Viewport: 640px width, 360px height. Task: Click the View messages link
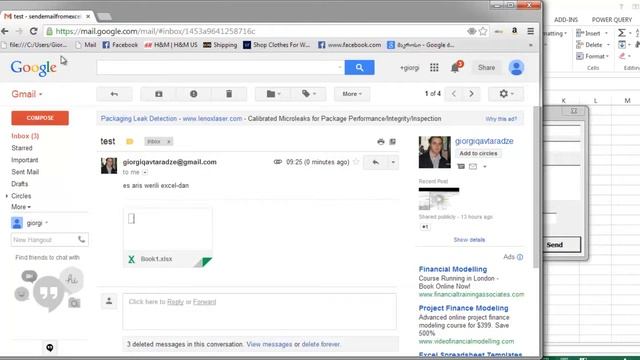click(x=269, y=344)
